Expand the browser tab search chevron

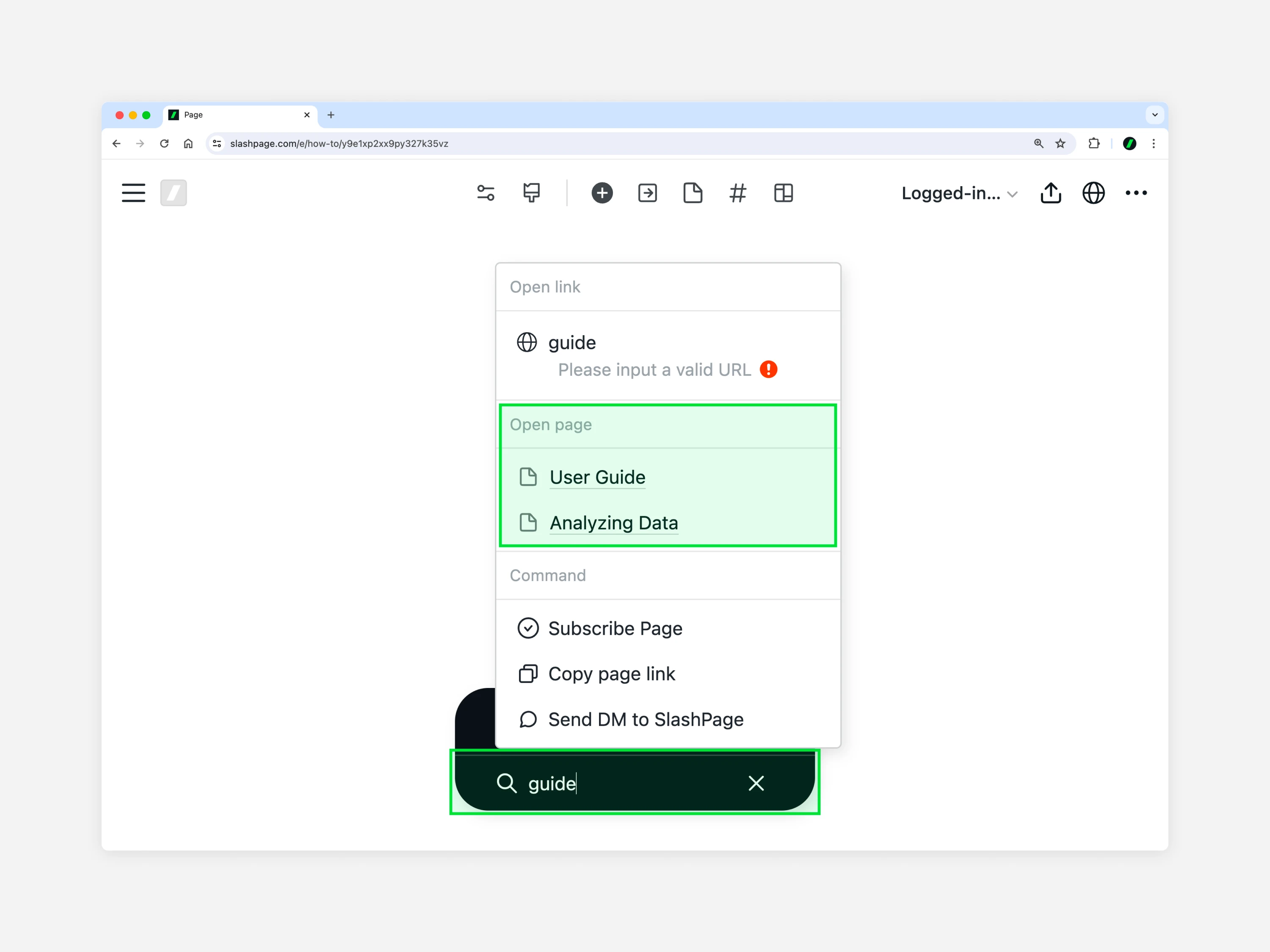tap(1154, 115)
